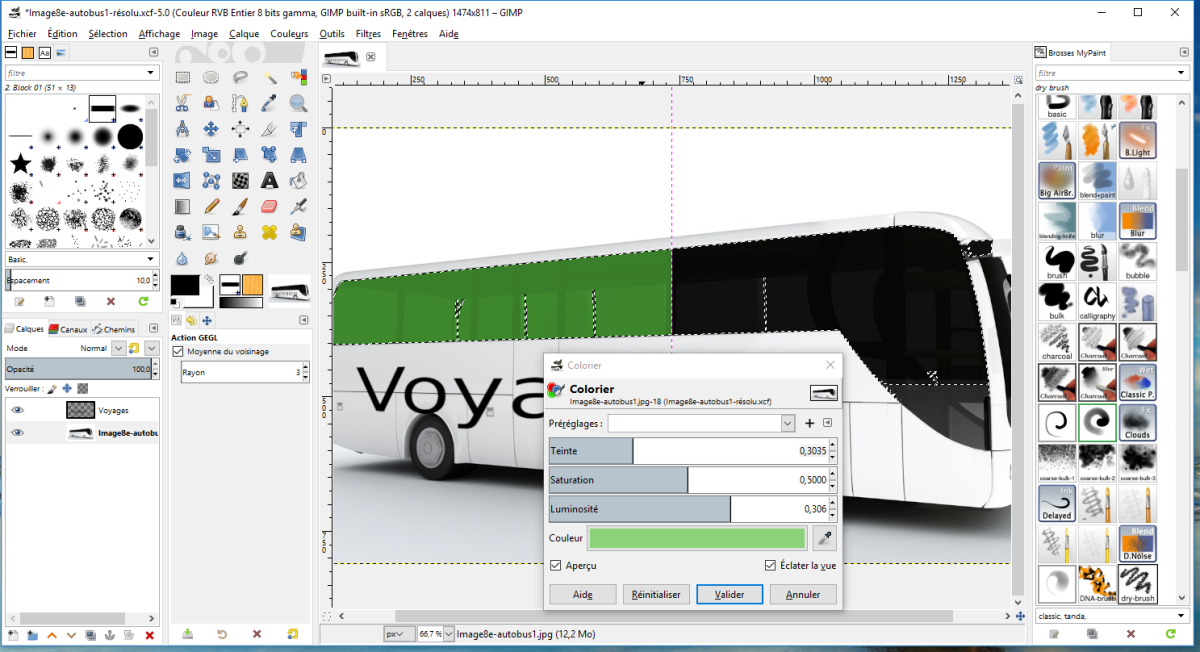
Task: Adjust the Teinte slider
Action: (688, 451)
